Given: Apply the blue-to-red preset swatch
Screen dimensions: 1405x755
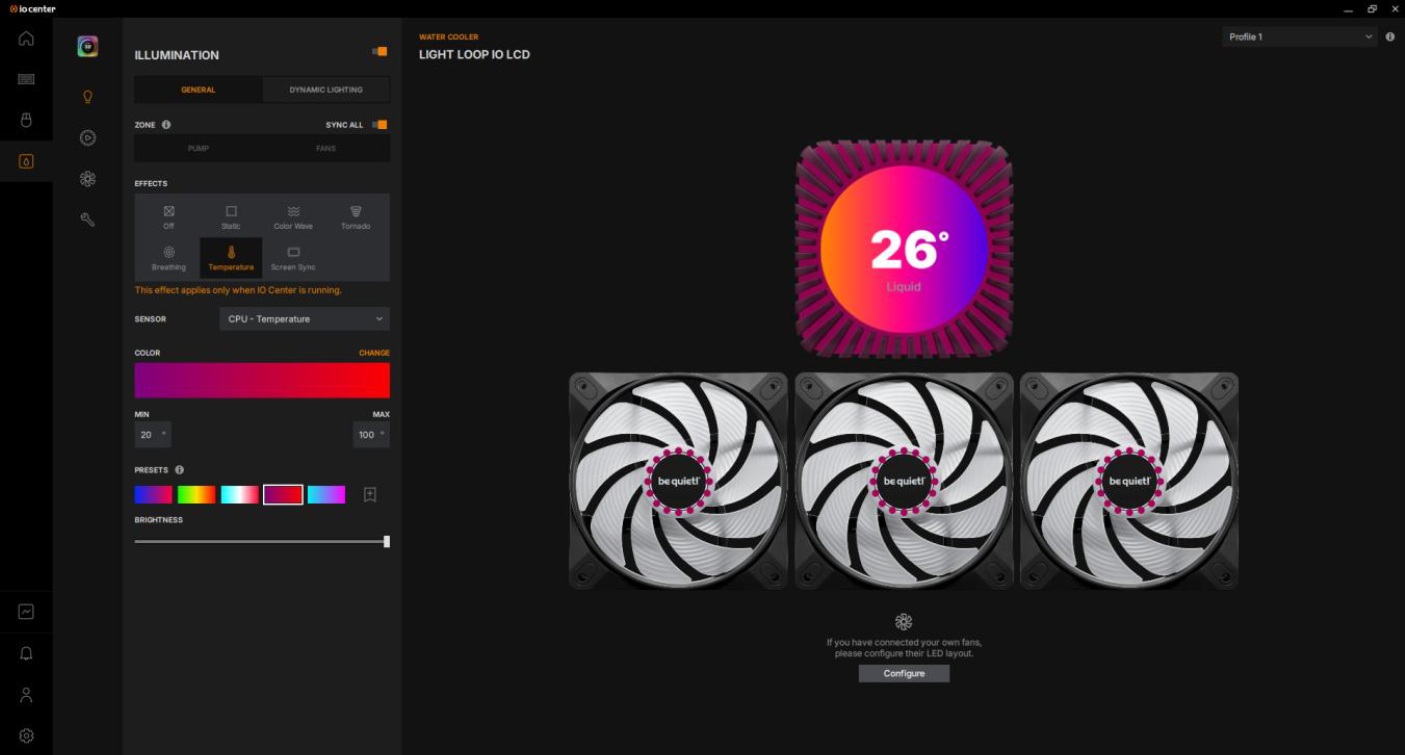Looking at the screenshot, I should [154, 494].
